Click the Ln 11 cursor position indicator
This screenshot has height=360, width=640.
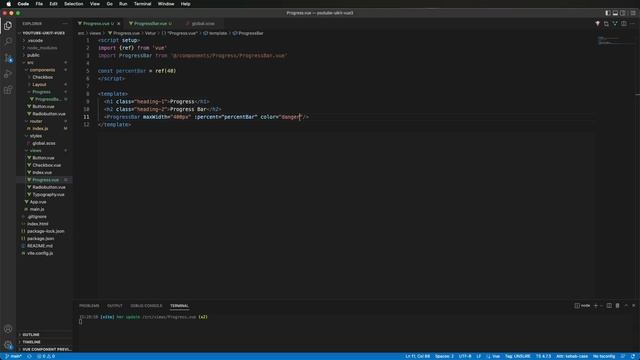click(417, 356)
